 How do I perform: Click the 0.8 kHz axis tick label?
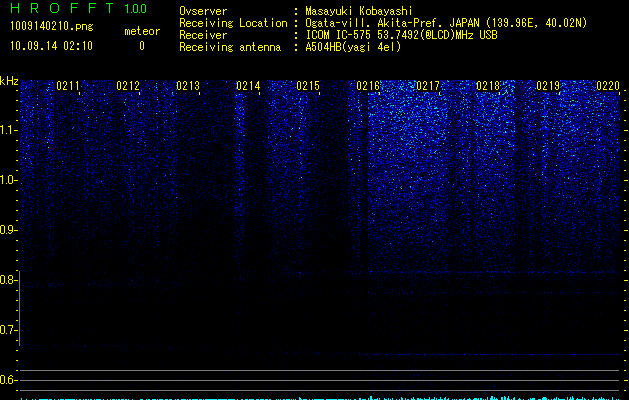tap(7, 280)
